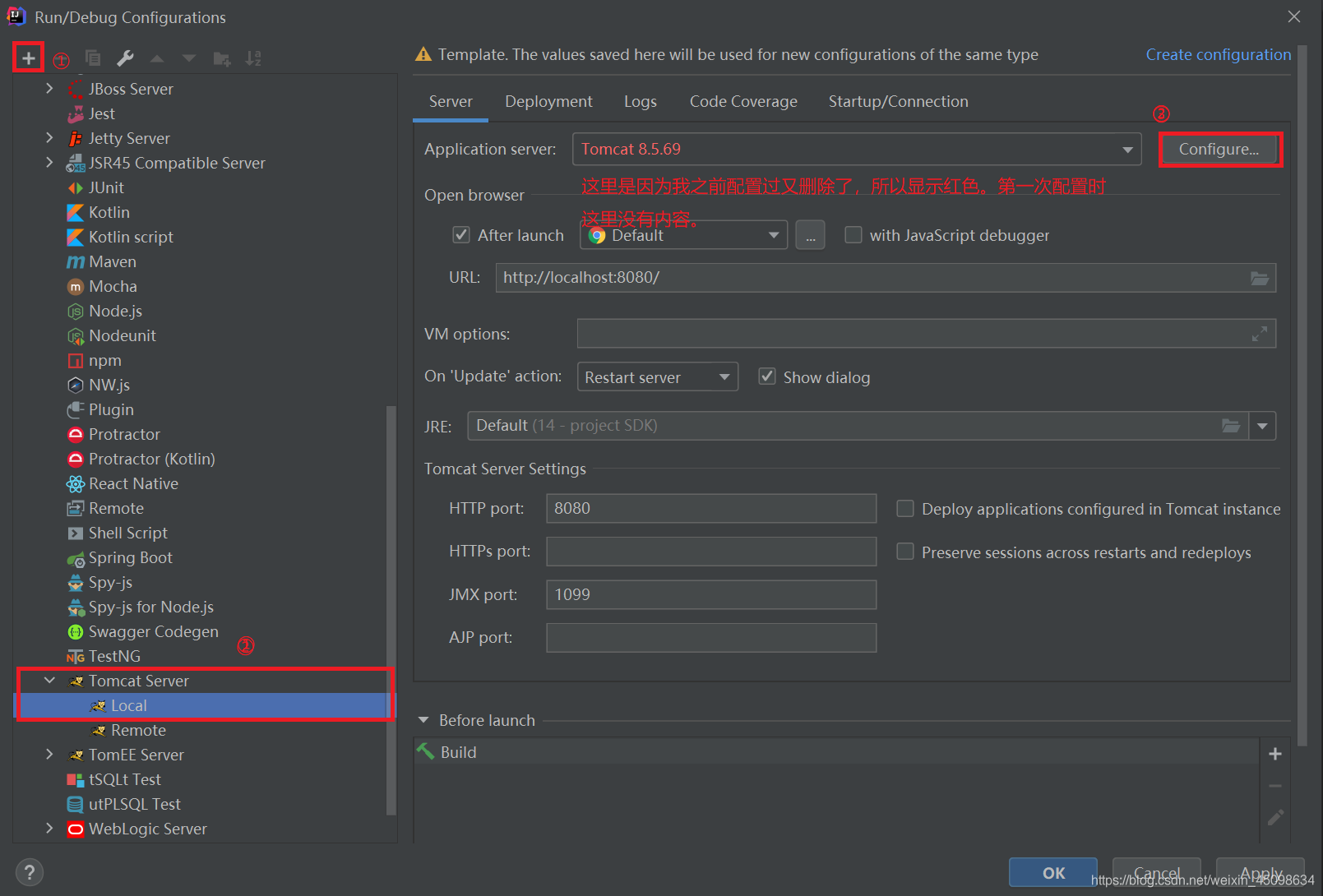
Task: Browse folder icon in JRE field
Action: [x=1231, y=426]
